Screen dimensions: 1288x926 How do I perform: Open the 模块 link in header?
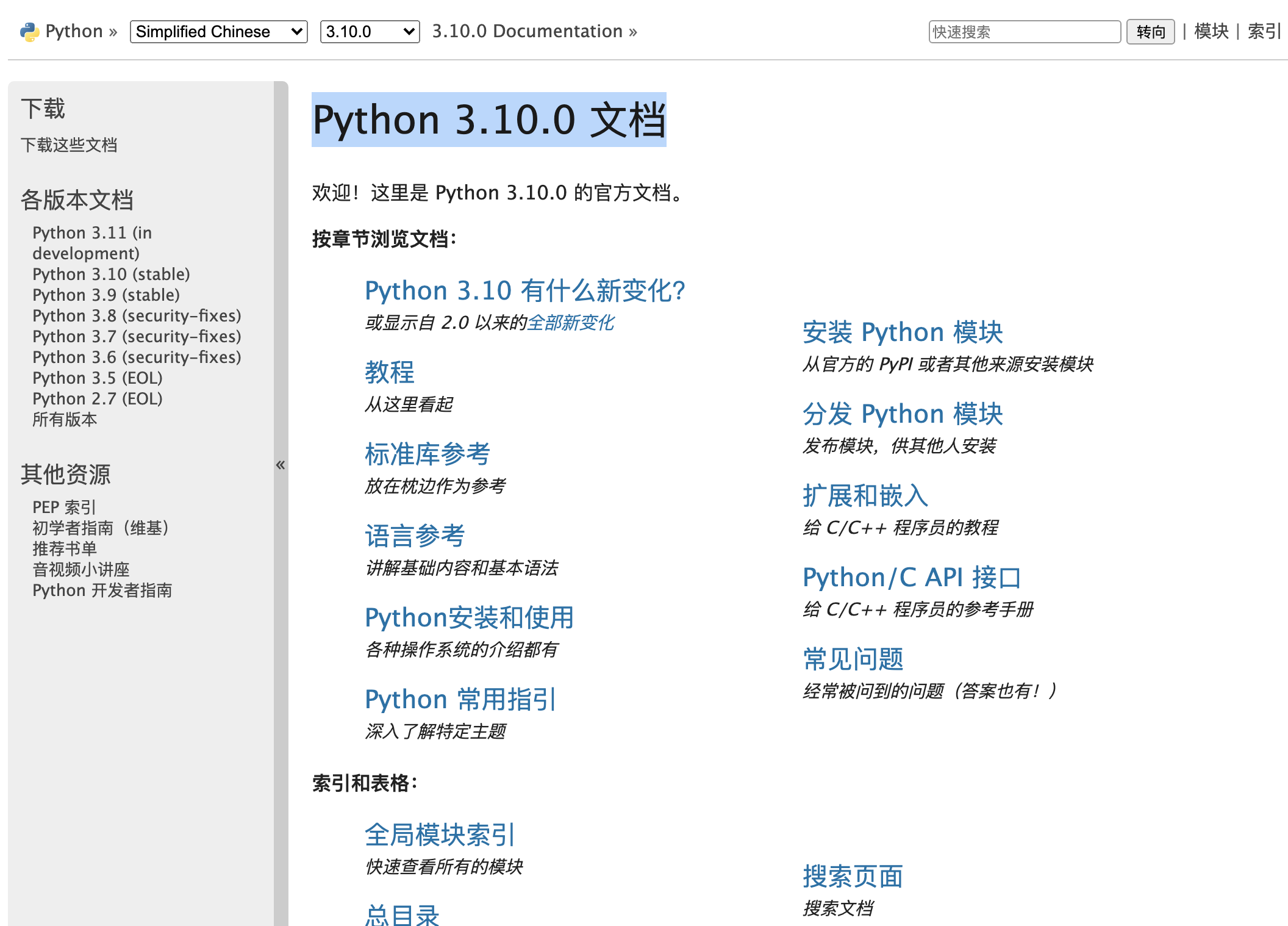tap(1211, 32)
